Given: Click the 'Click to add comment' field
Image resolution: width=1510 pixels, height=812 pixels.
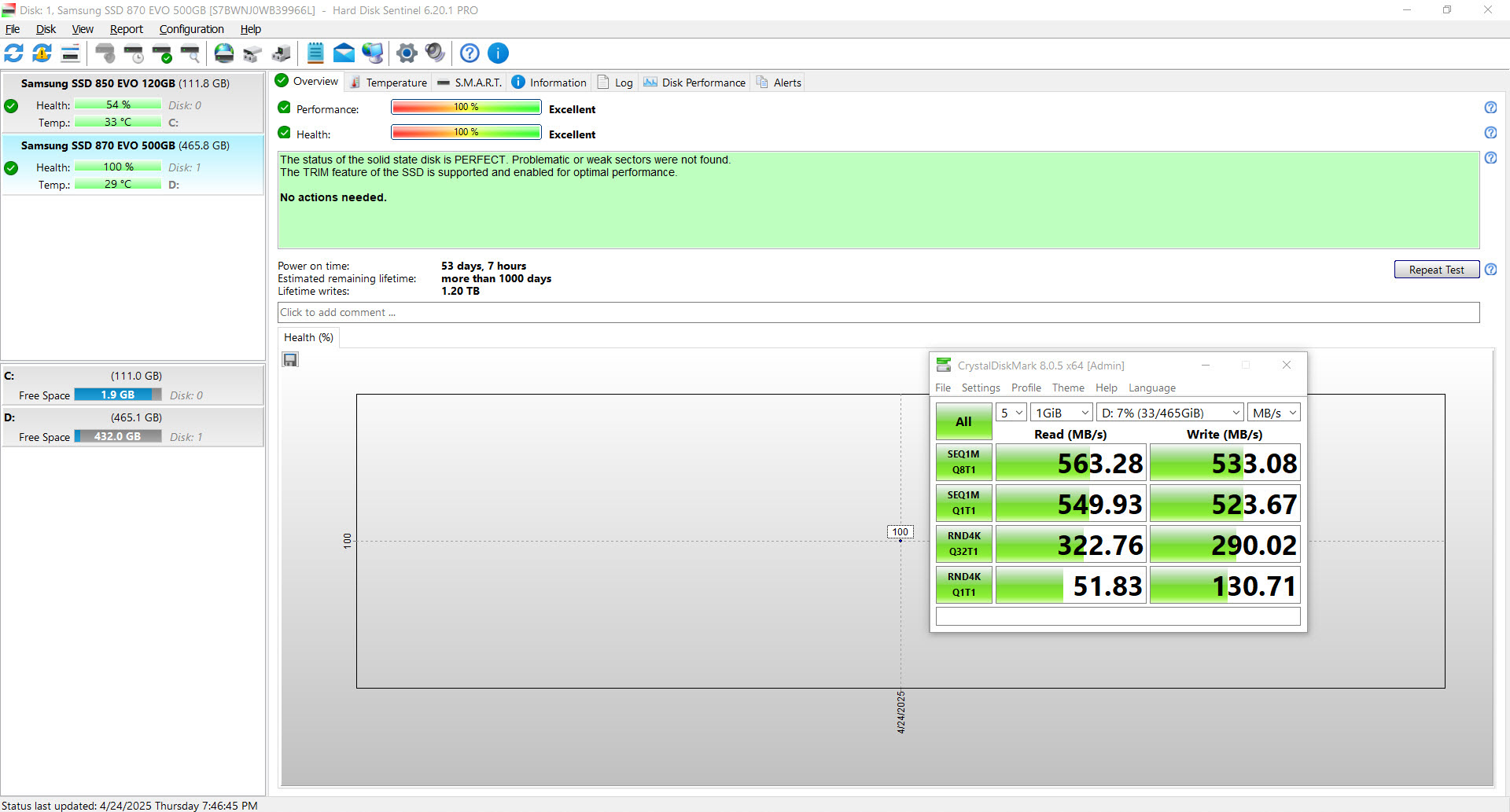Looking at the screenshot, I should tap(878, 313).
